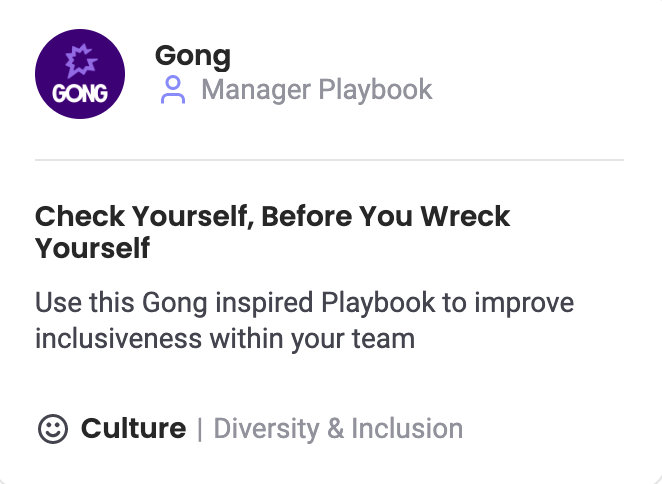This screenshot has width=662, height=484.
Task: Select the bold Culture category label
Action: click(x=133, y=429)
